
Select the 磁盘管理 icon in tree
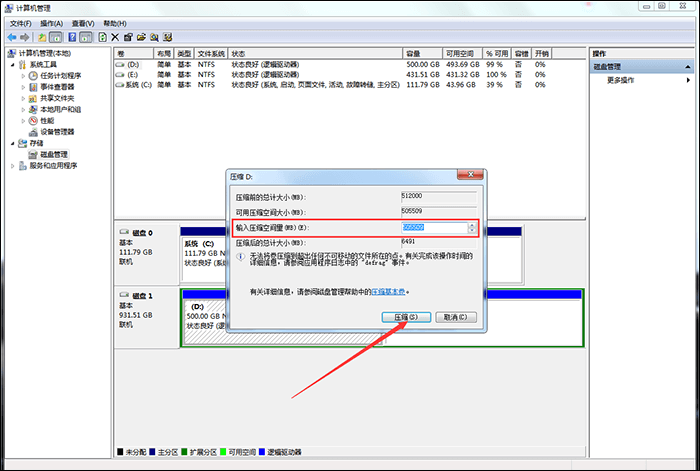click(x=33, y=154)
